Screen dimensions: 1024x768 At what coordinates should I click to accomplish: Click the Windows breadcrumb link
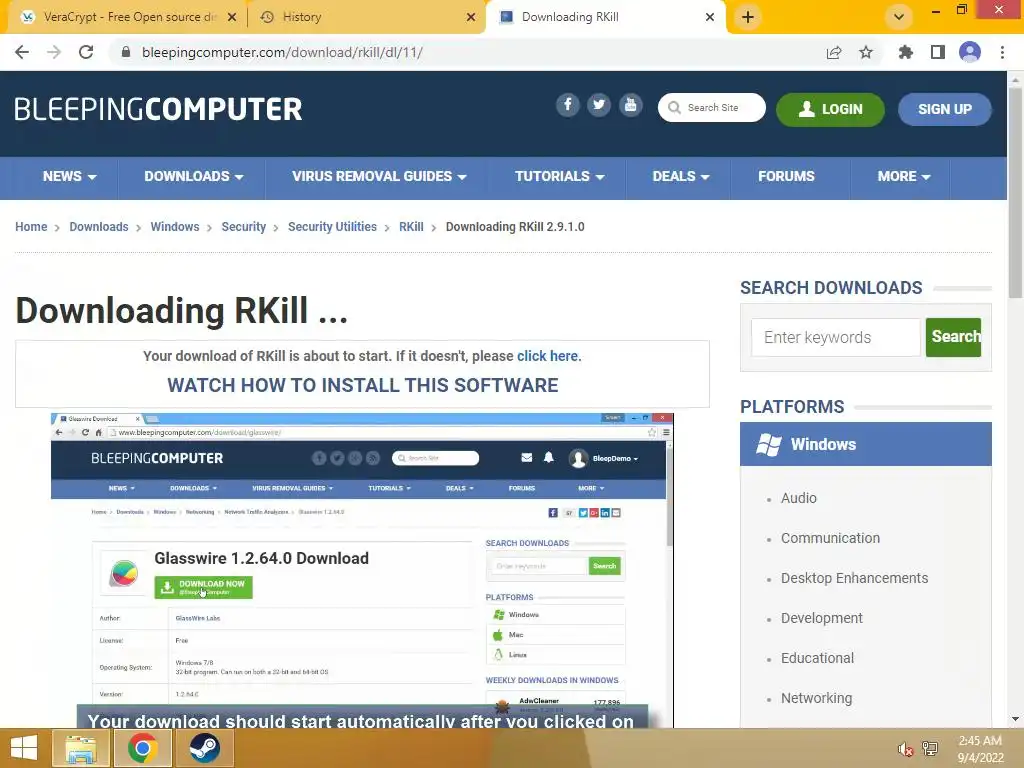[175, 227]
